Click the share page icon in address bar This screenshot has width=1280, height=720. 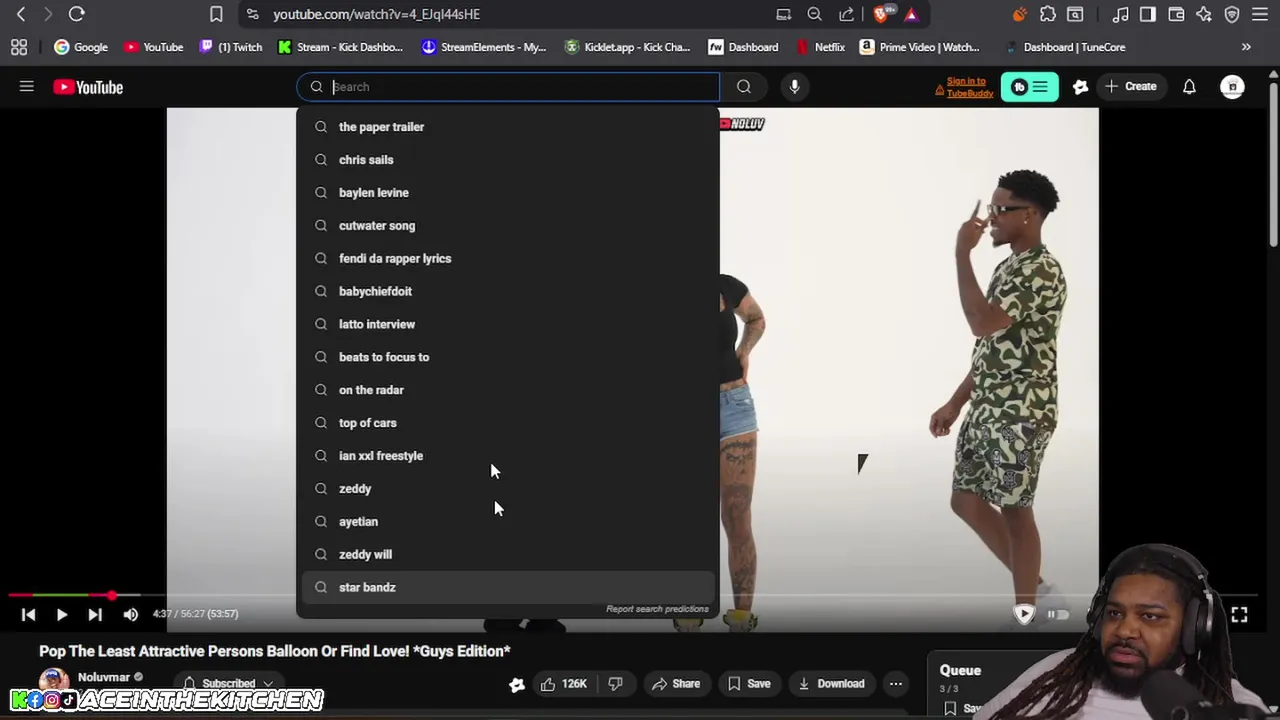tap(846, 14)
